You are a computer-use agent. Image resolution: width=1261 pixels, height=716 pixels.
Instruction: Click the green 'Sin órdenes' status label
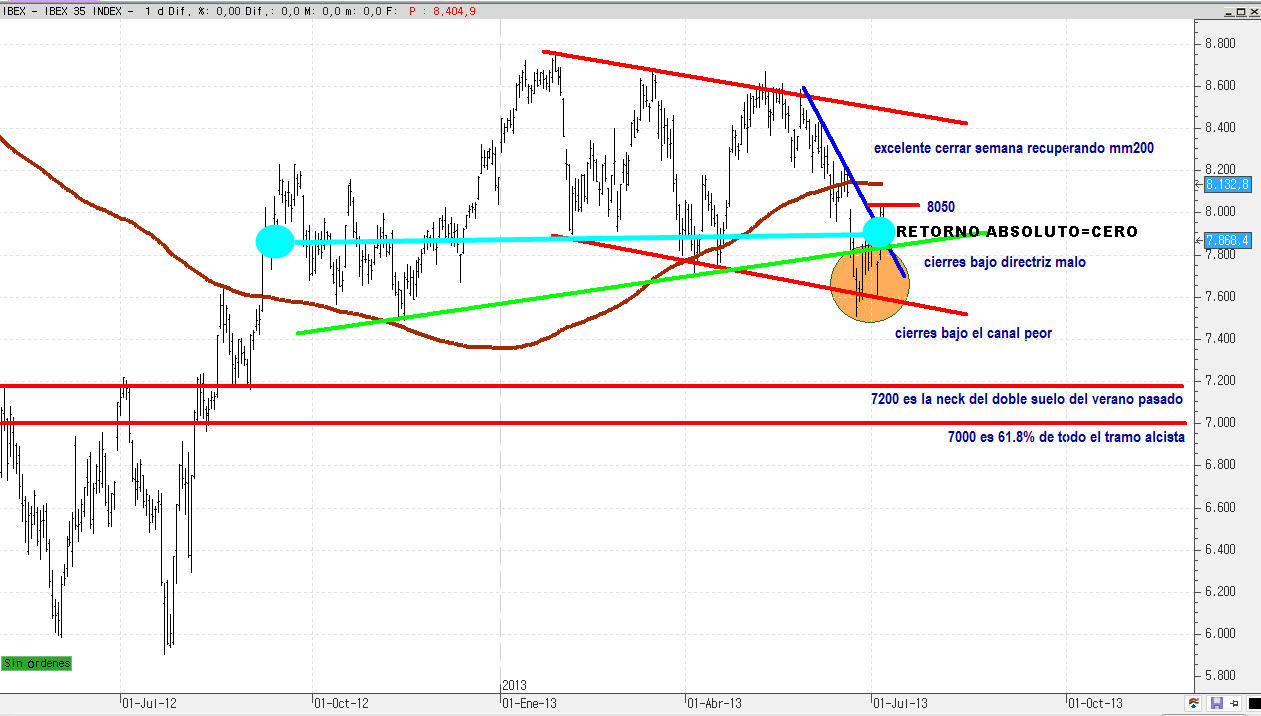(x=37, y=663)
